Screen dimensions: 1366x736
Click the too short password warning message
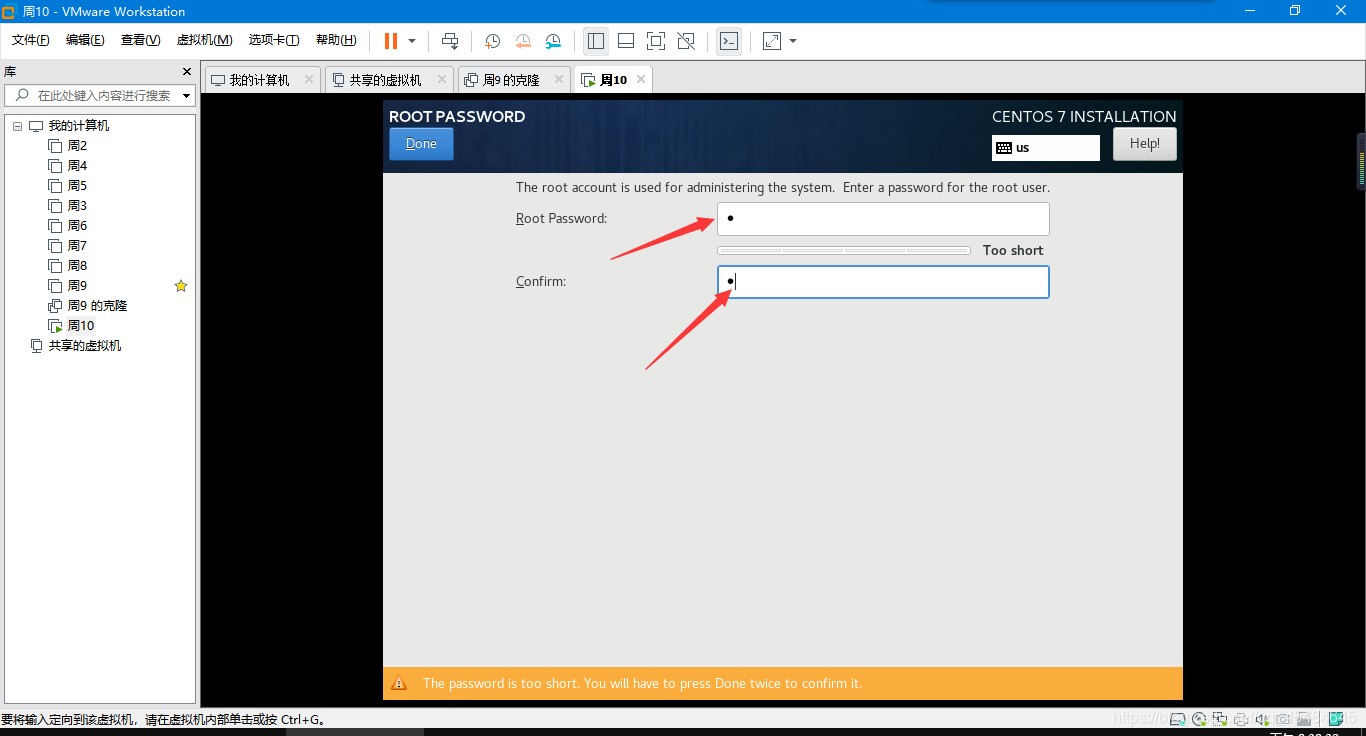tap(642, 684)
